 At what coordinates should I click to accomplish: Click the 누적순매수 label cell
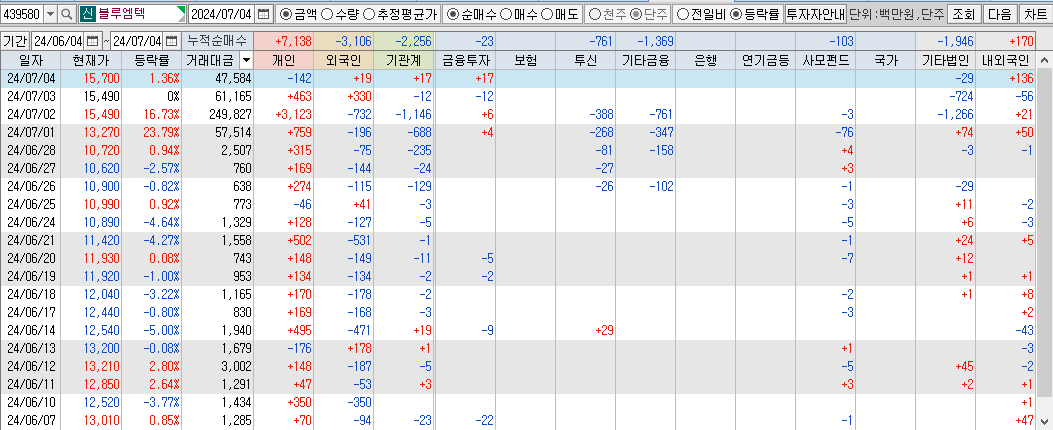pos(218,40)
